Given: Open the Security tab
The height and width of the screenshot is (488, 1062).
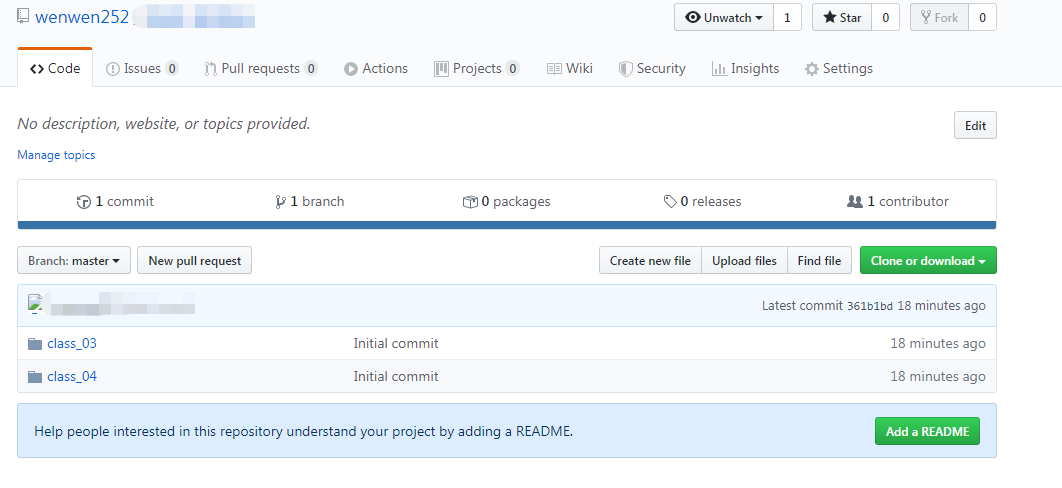Looking at the screenshot, I should coord(652,68).
